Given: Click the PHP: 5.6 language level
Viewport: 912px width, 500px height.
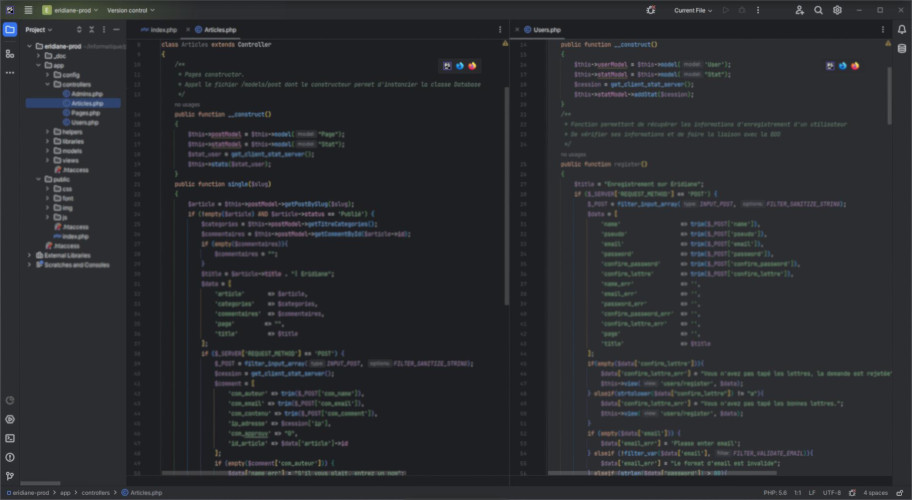Looking at the screenshot, I should [775, 492].
